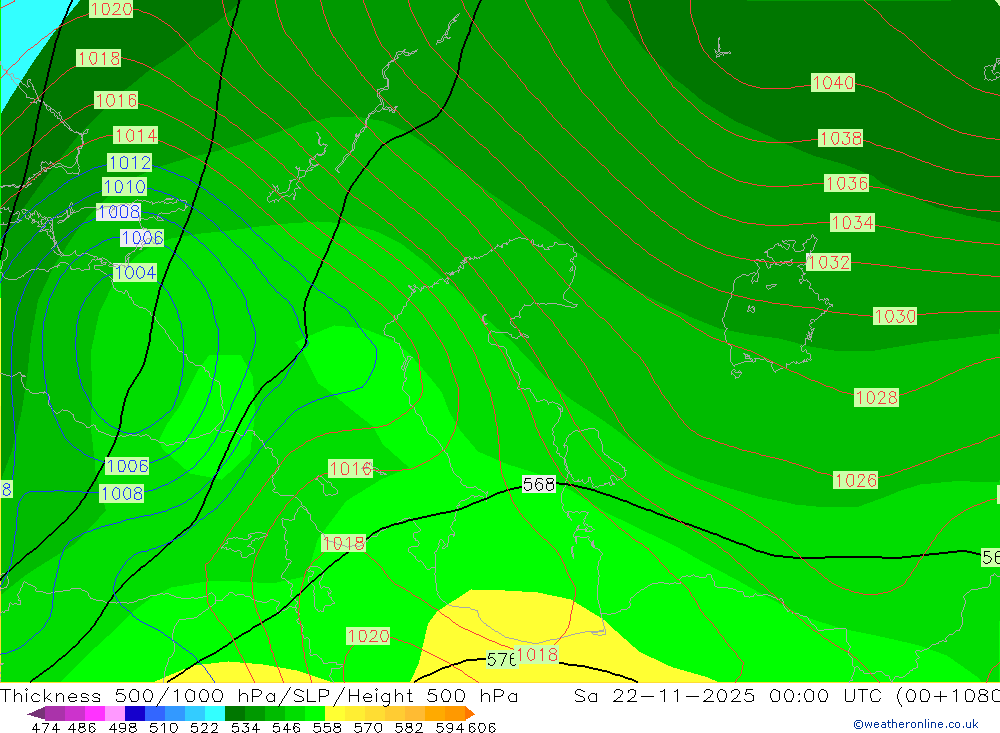
Task: Click the 582 legend value
Action: [x=409, y=727]
